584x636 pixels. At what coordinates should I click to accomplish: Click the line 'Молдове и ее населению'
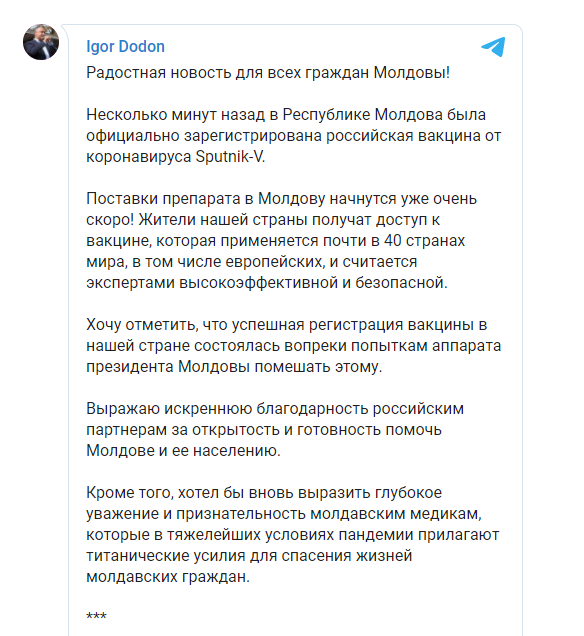(x=183, y=451)
